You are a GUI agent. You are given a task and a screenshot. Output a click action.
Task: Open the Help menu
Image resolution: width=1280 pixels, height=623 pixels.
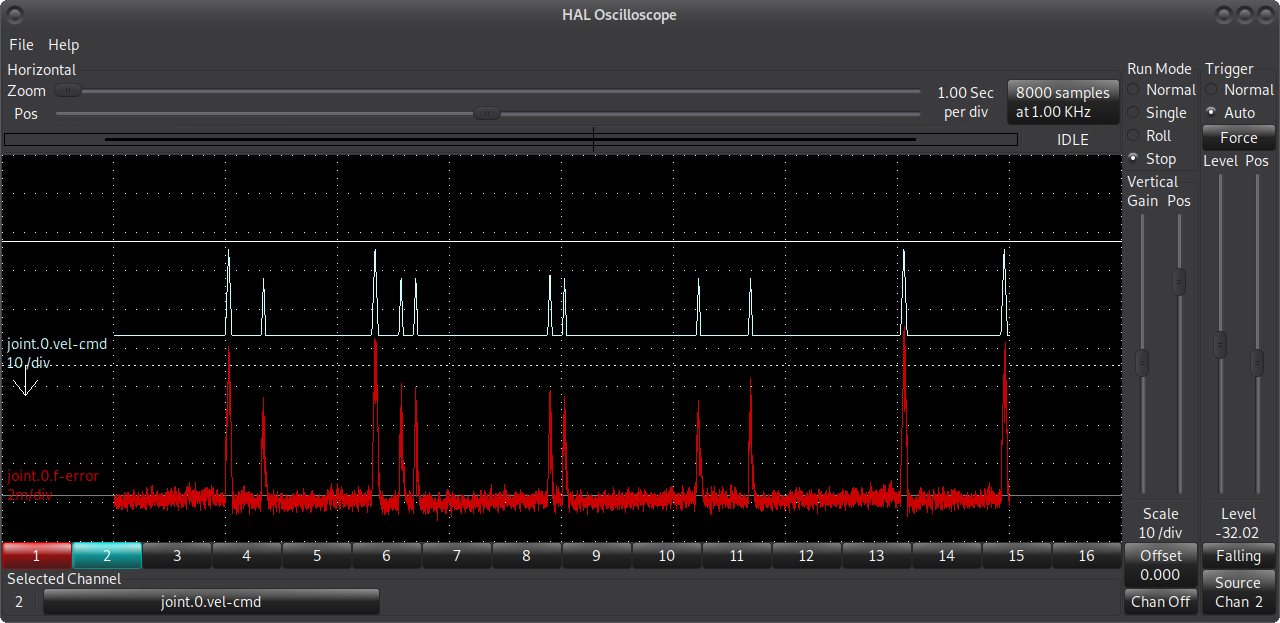point(64,45)
